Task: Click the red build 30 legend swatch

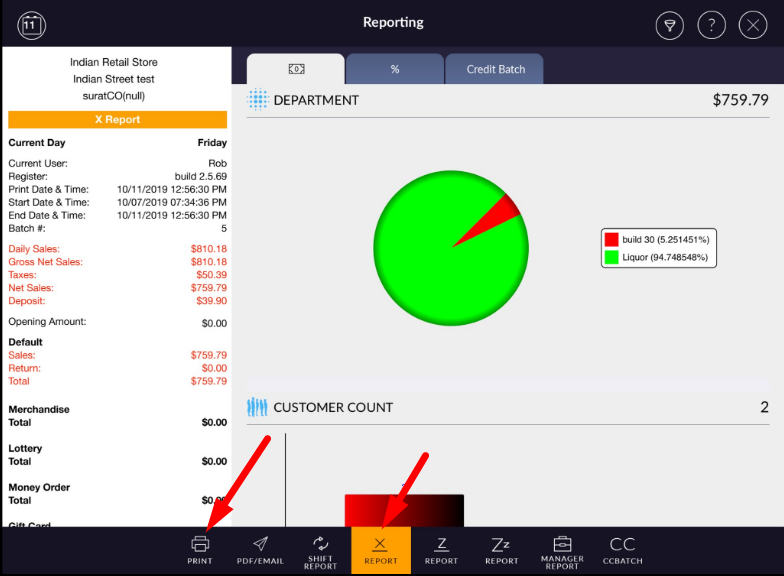Action: (x=611, y=240)
